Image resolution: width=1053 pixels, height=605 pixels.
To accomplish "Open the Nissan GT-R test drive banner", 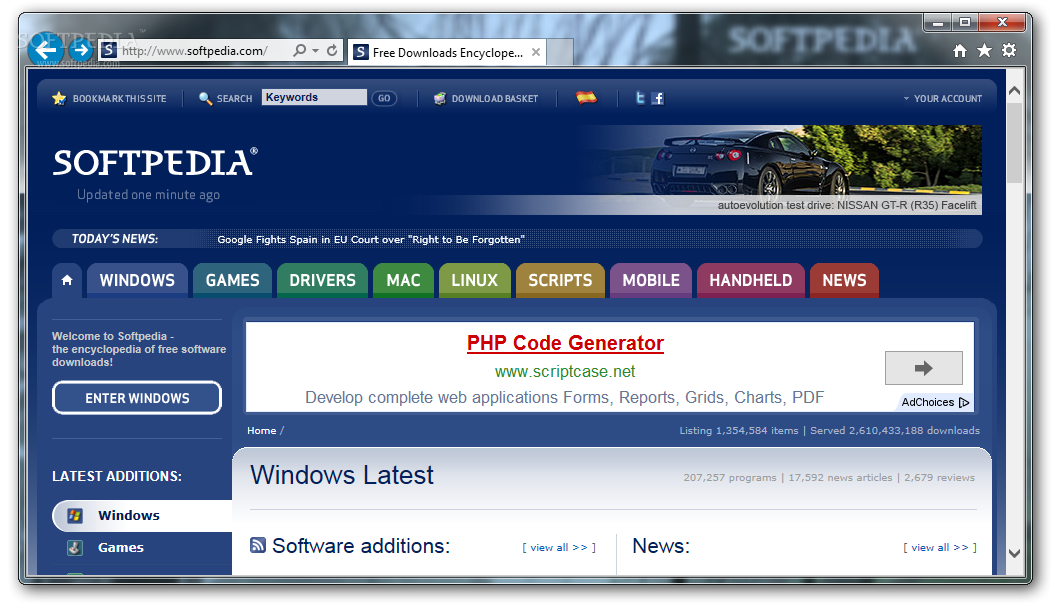I will click(x=779, y=170).
